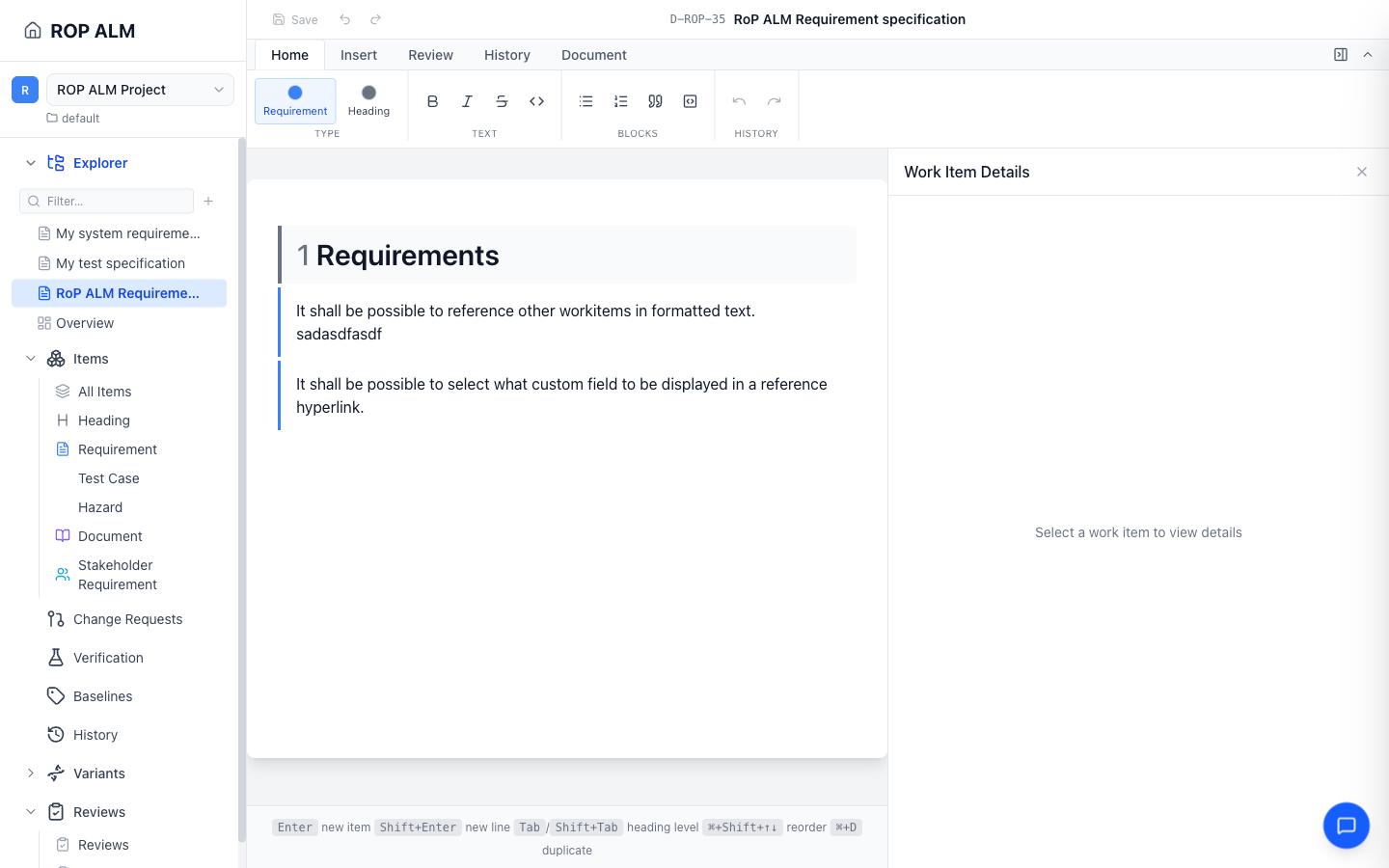Open the chat bubble button
Viewport: 1389px width, 868px height.
click(x=1347, y=826)
